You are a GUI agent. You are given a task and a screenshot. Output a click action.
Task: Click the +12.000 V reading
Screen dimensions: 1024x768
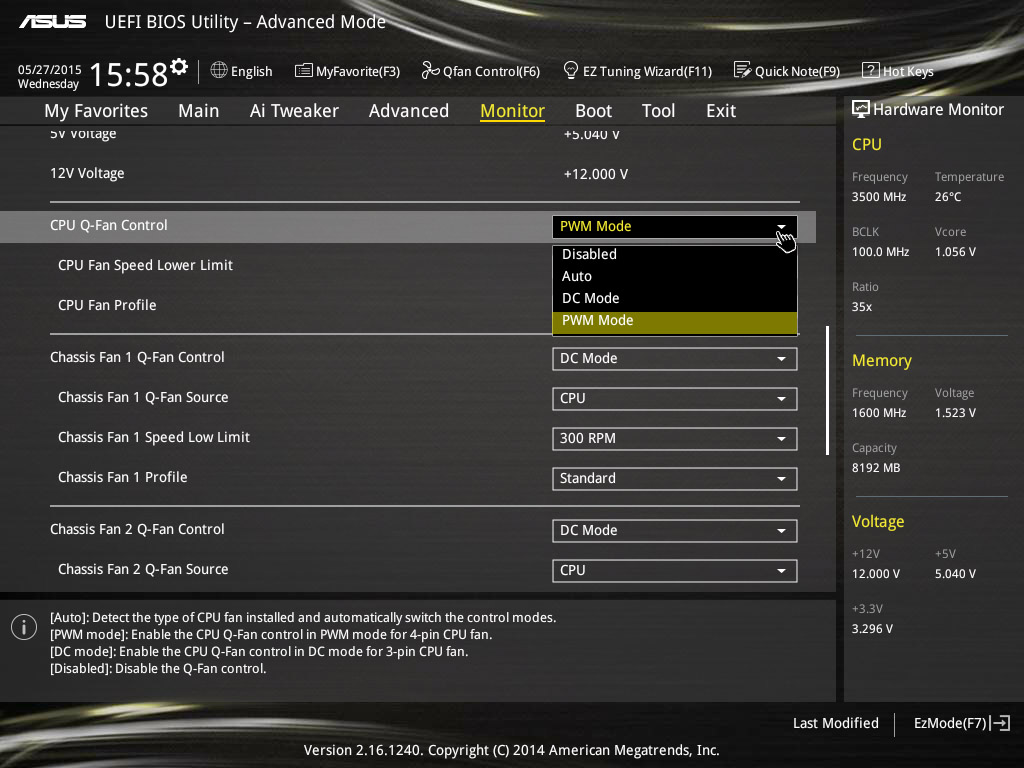(x=596, y=174)
